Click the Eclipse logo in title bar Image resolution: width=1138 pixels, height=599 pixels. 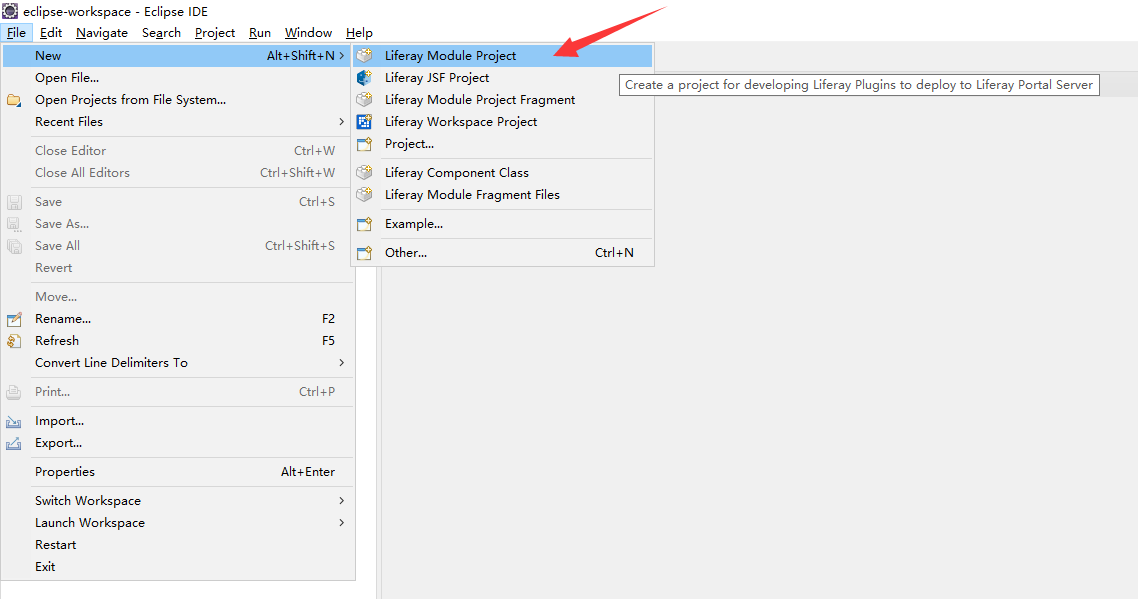point(10,11)
